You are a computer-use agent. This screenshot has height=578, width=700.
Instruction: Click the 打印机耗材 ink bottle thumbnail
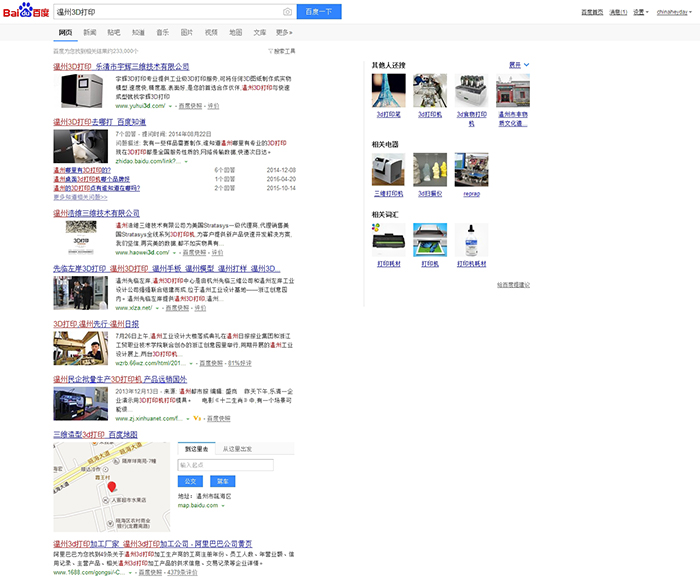(x=471, y=240)
